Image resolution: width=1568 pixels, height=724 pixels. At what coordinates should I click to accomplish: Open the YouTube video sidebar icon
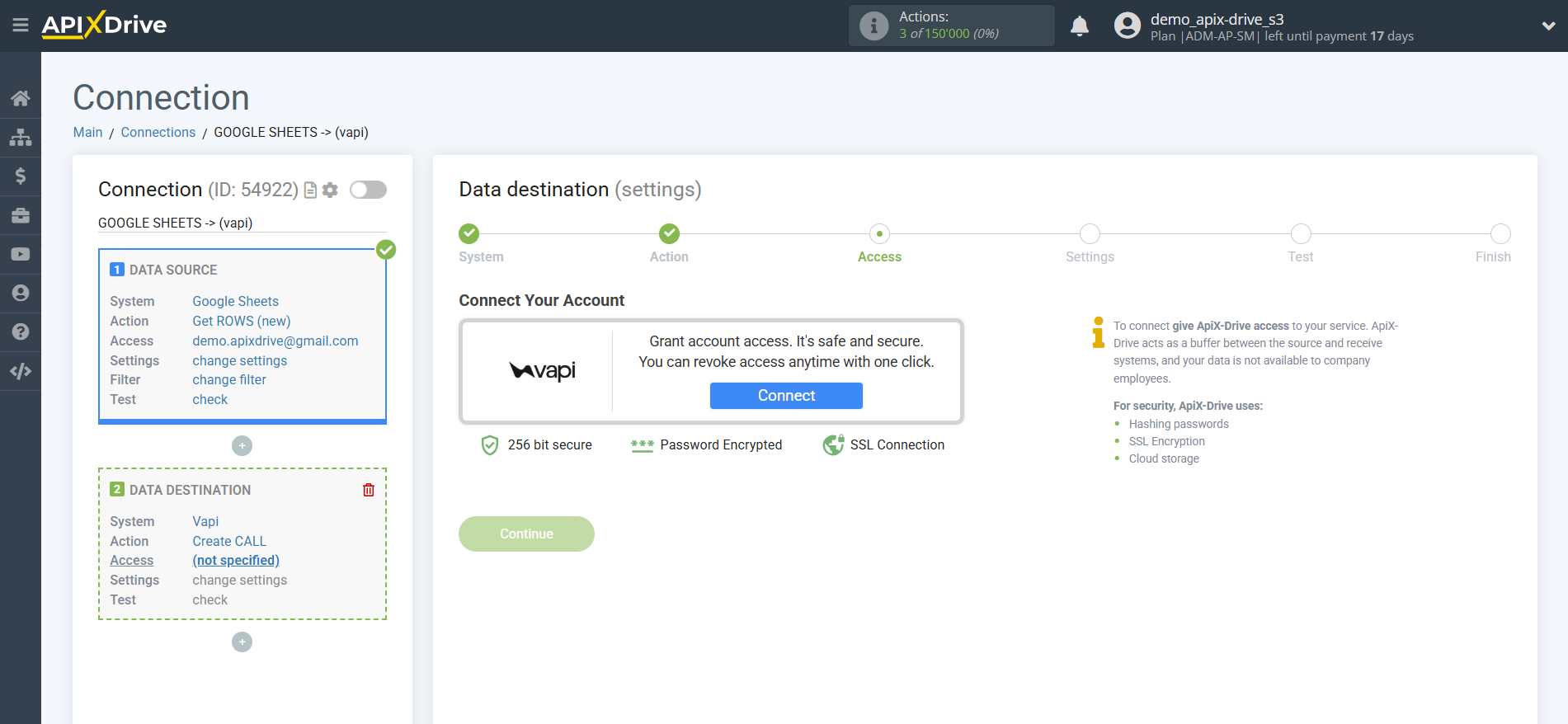click(x=21, y=254)
